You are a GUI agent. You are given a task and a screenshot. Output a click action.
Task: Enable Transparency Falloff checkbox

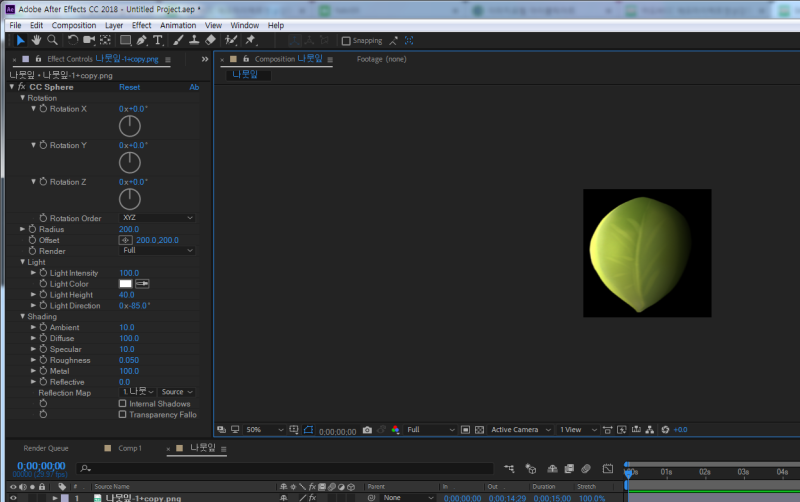pyautogui.click(x=122, y=415)
